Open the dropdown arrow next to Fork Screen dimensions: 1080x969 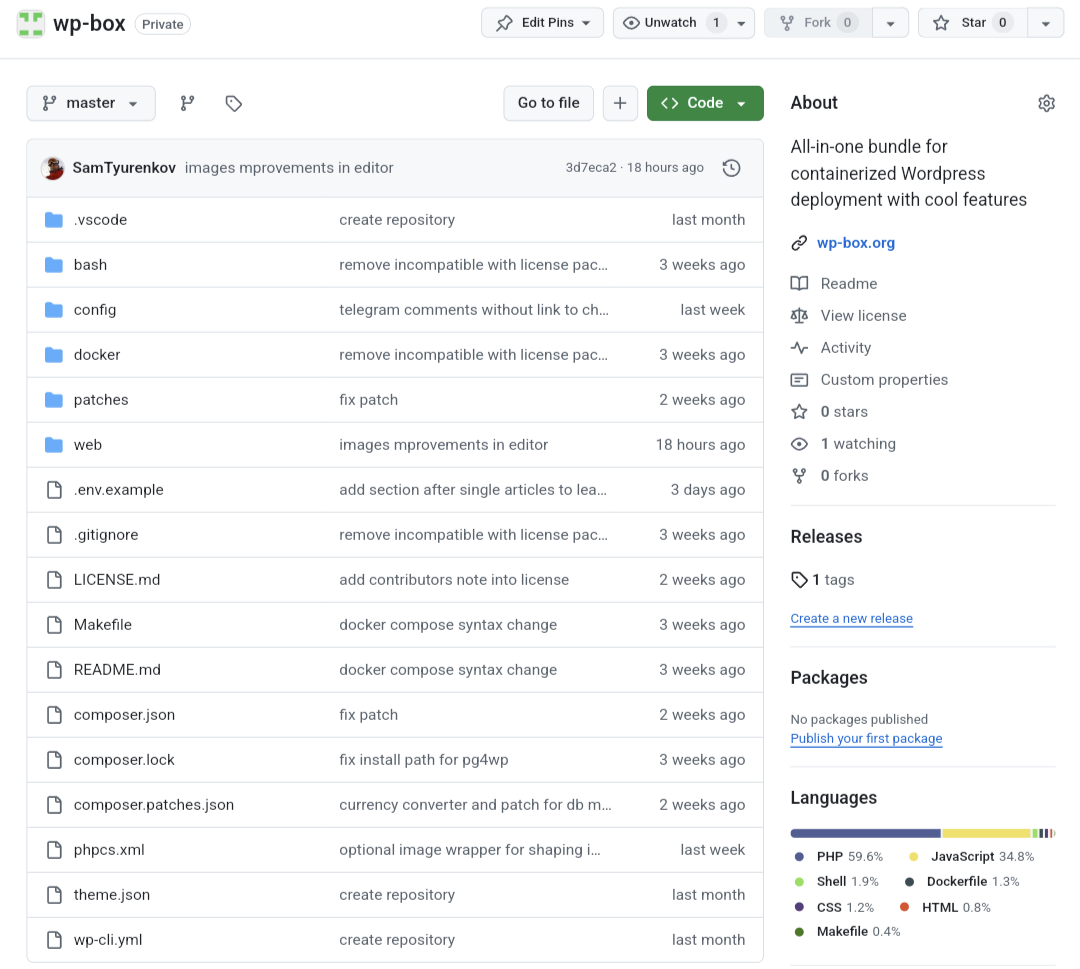tap(891, 23)
